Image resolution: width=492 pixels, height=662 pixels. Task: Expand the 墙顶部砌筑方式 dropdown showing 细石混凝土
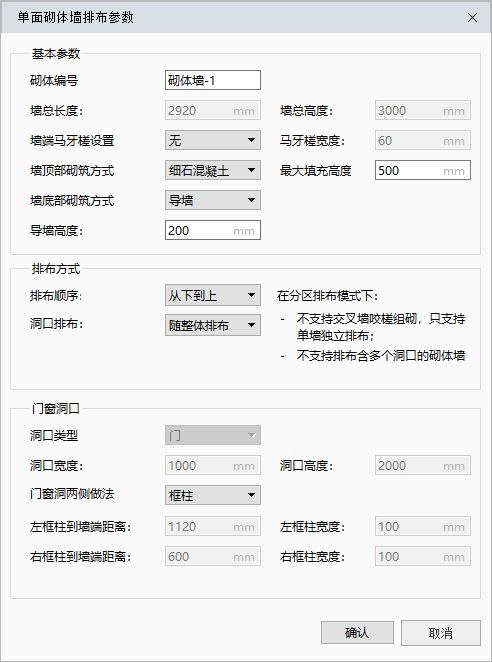(213, 170)
